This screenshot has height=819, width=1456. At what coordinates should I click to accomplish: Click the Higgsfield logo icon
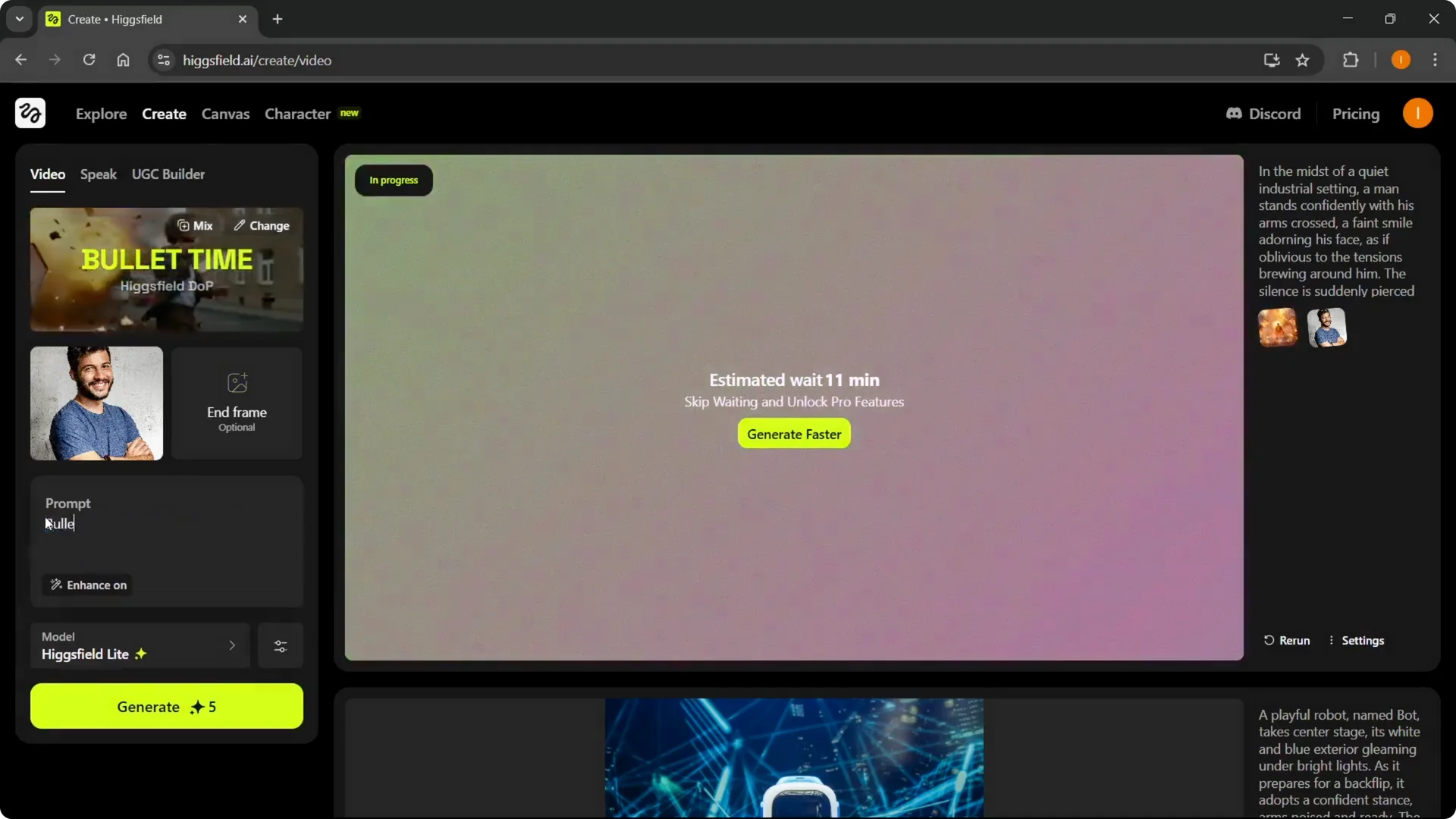pos(30,113)
